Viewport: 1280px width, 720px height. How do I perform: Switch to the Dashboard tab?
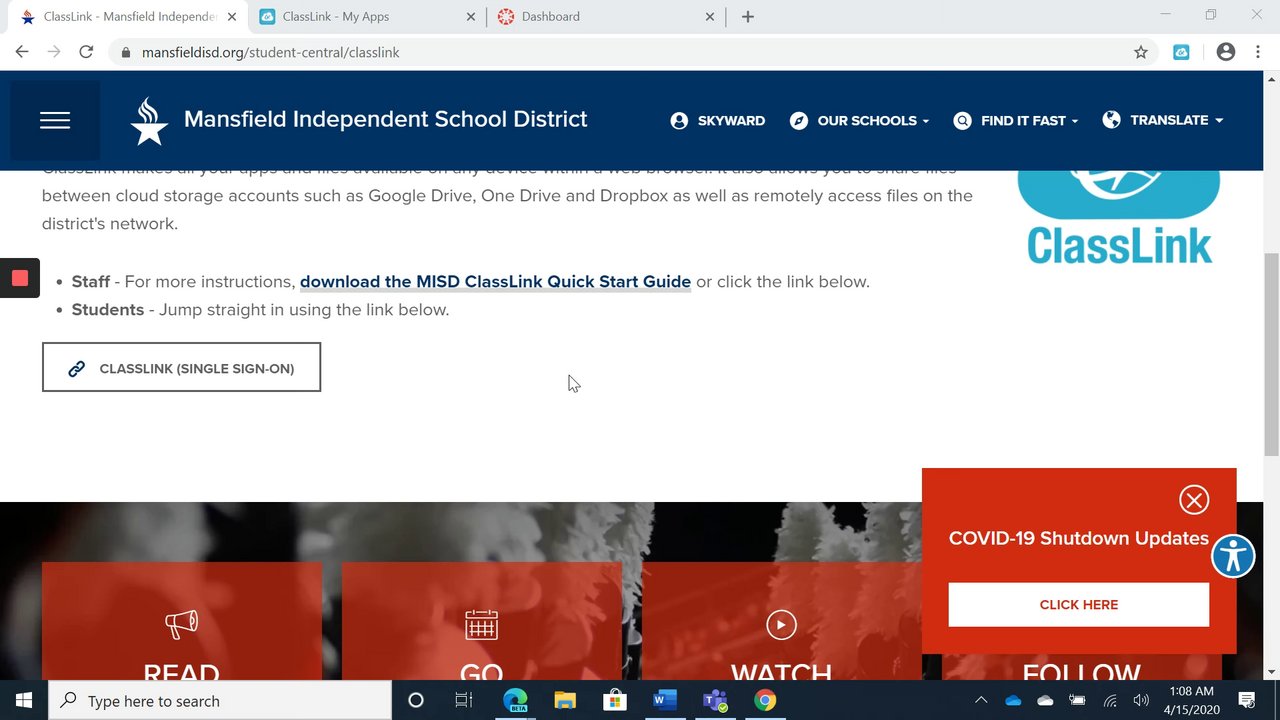606,16
